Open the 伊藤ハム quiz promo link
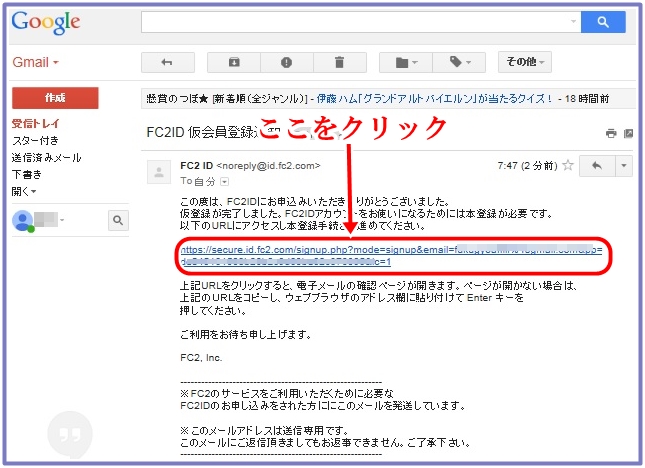Viewport: 645px width, 468px height. (434, 99)
